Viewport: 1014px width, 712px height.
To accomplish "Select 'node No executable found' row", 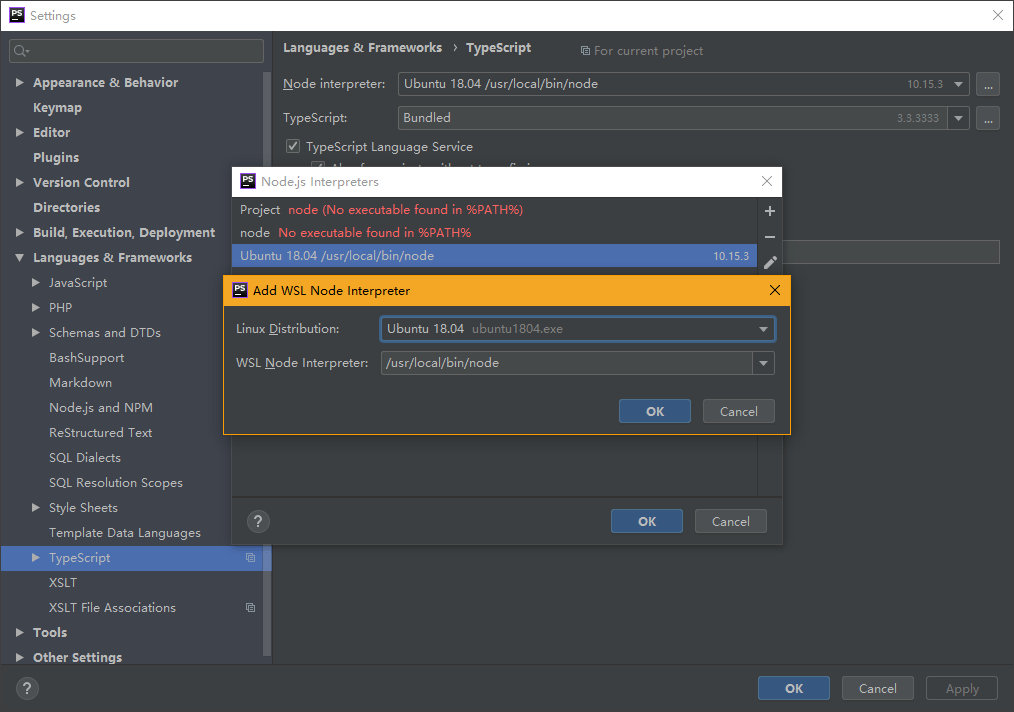I will pyautogui.click(x=494, y=232).
